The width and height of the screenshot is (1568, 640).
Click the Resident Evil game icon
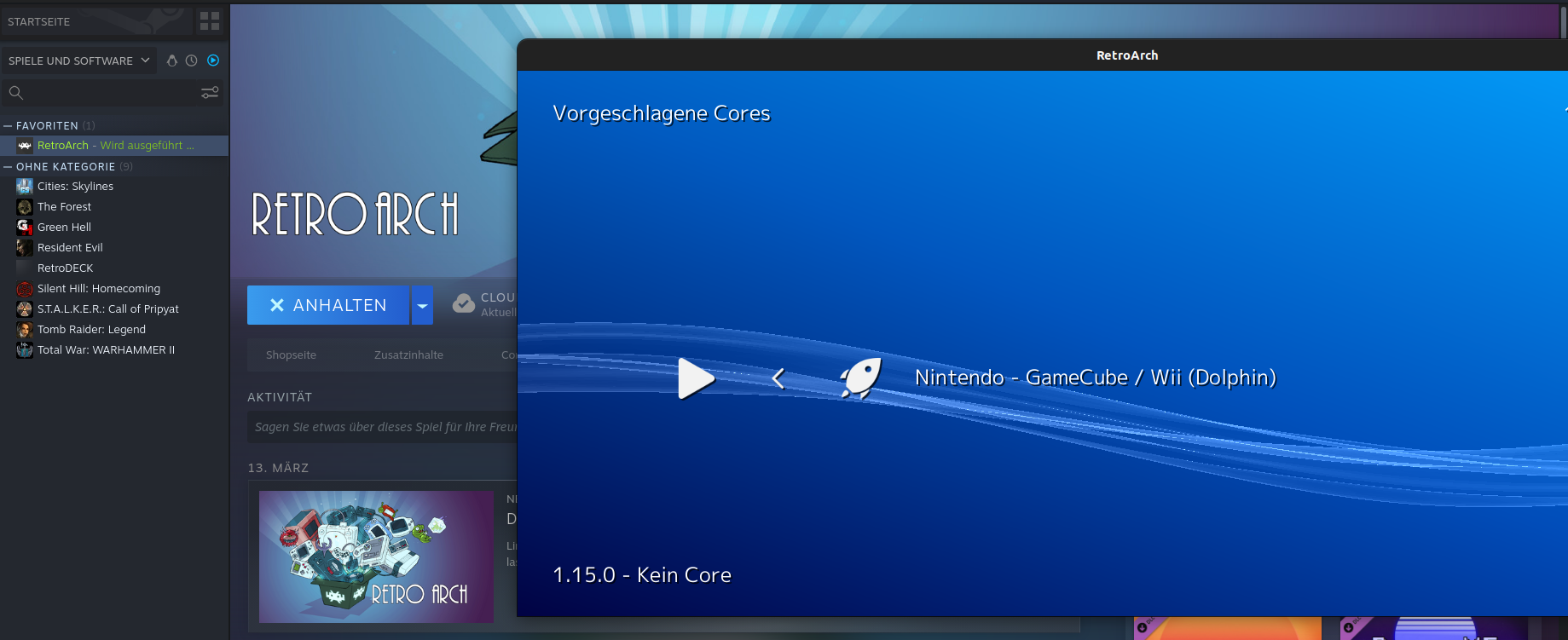[x=25, y=248]
